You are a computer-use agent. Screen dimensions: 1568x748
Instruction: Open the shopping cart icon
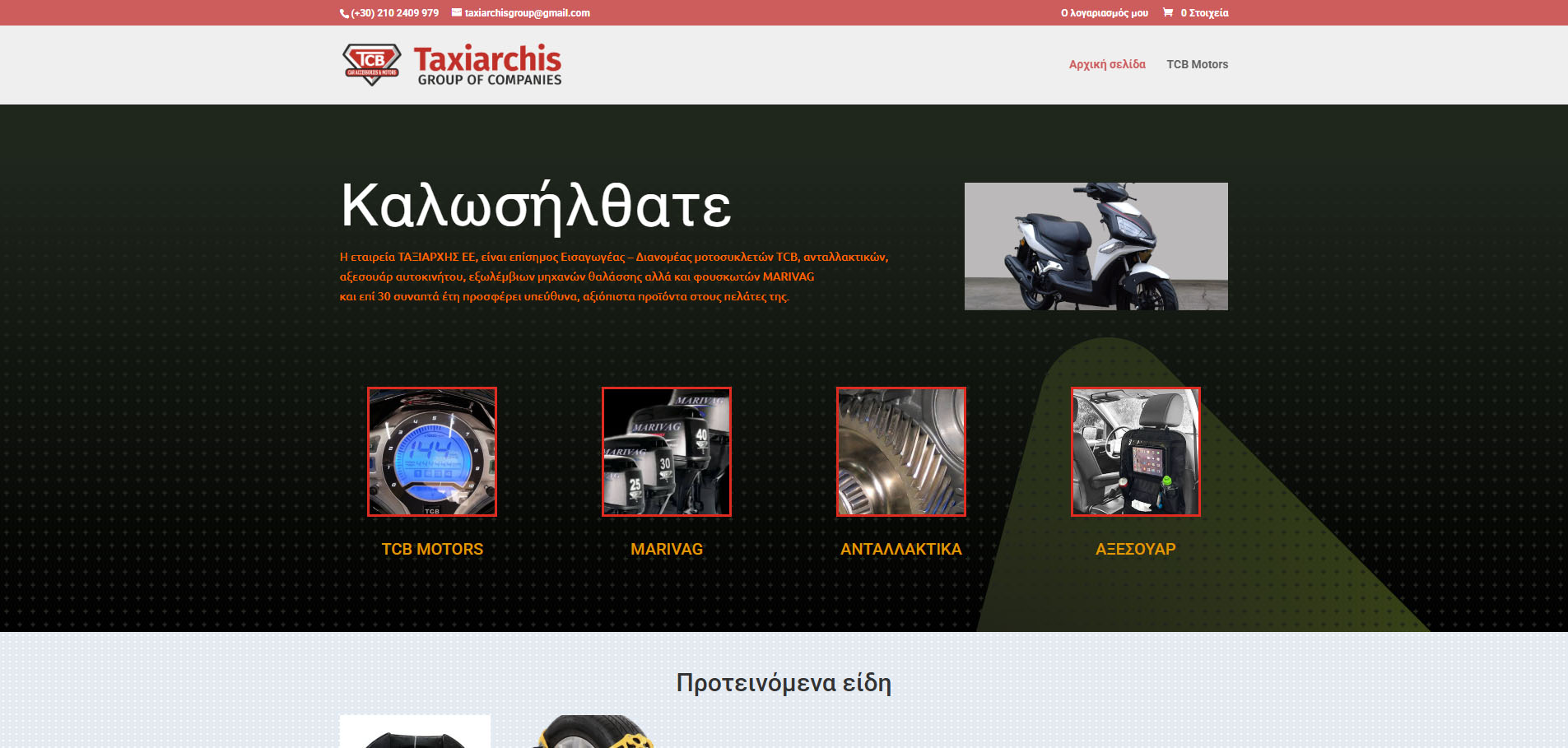[x=1167, y=12]
